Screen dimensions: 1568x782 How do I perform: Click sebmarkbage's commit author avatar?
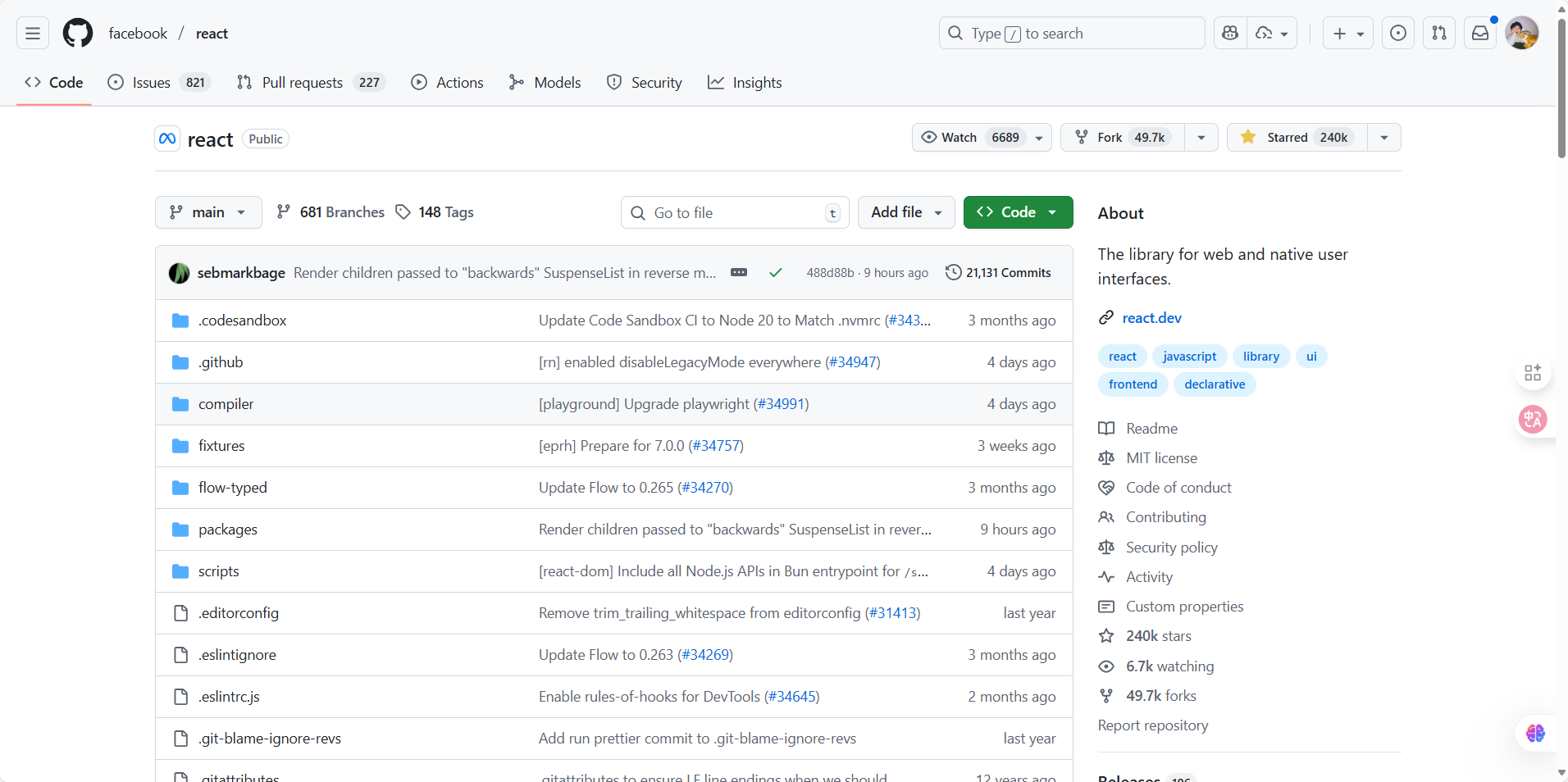coord(180,273)
